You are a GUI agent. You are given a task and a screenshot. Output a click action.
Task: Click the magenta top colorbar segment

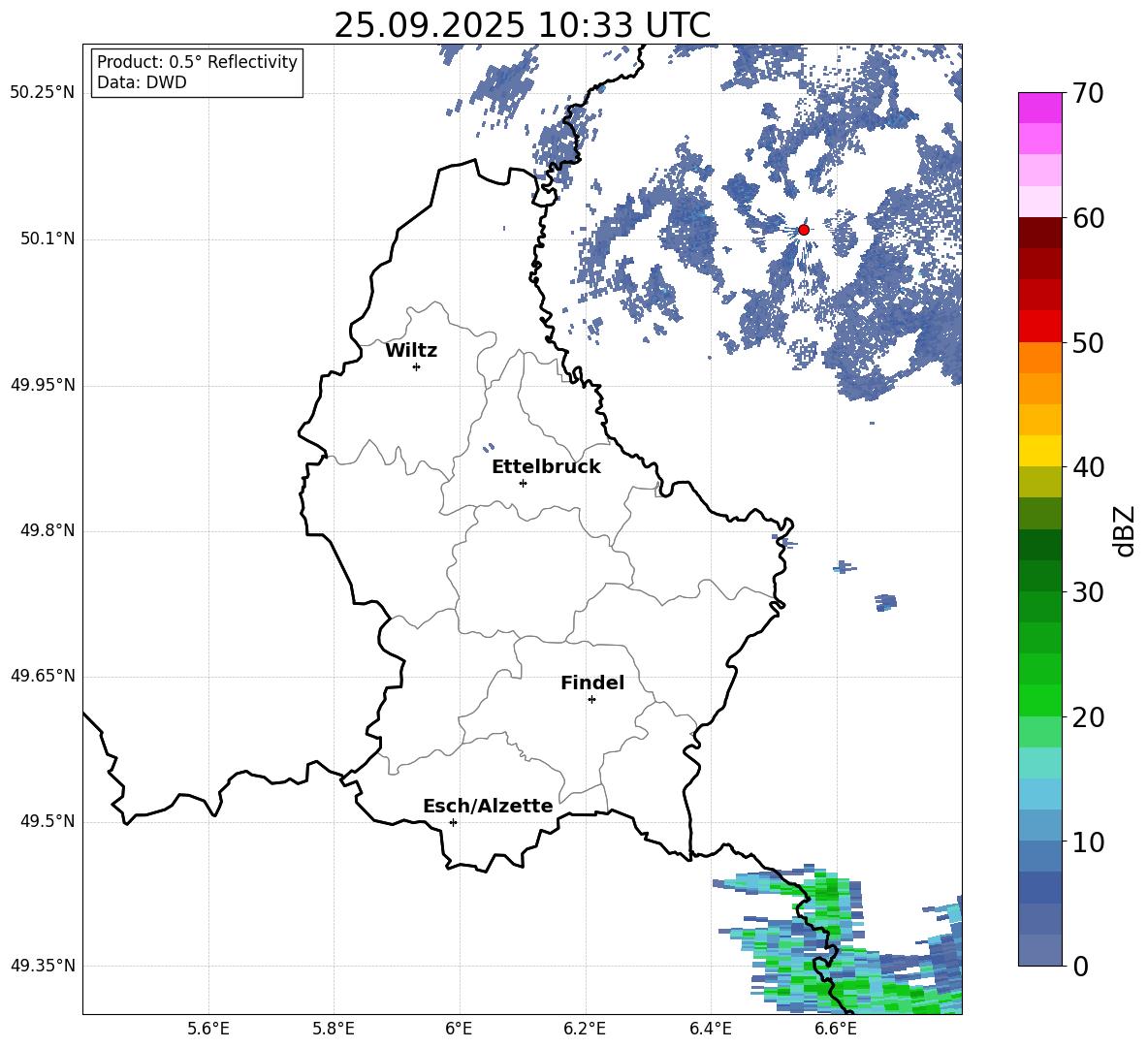pyautogui.click(x=1039, y=108)
